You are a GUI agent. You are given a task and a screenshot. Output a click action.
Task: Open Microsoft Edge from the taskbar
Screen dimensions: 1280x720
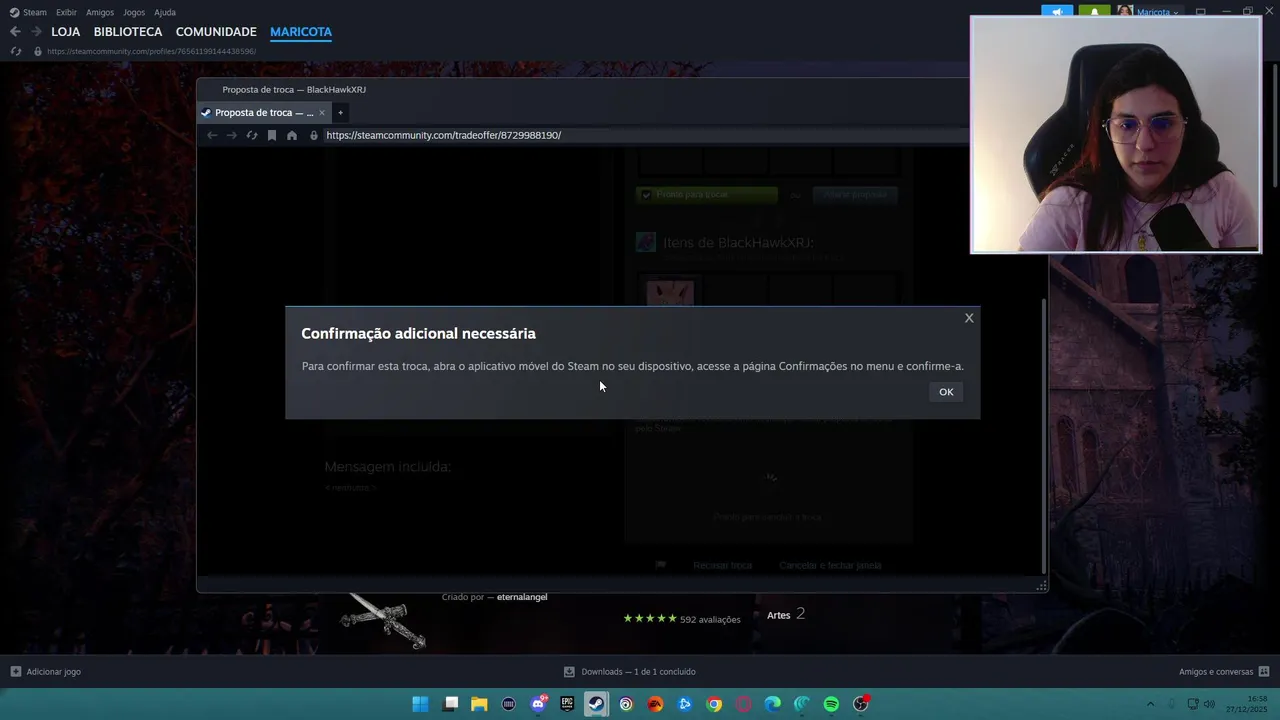point(773,704)
